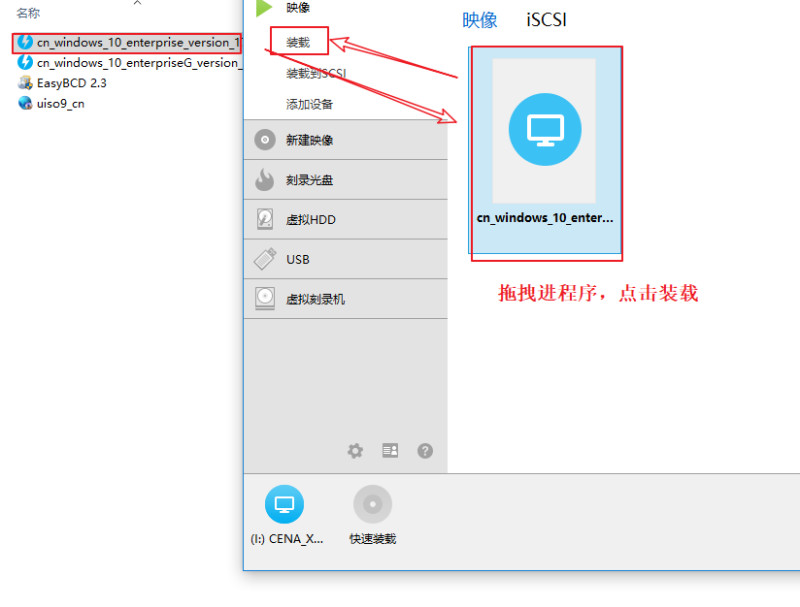Viewport: 800px width, 607px height.
Task: Select cn_windows_10_enterprise_version file in Explorer
Action: (x=128, y=42)
